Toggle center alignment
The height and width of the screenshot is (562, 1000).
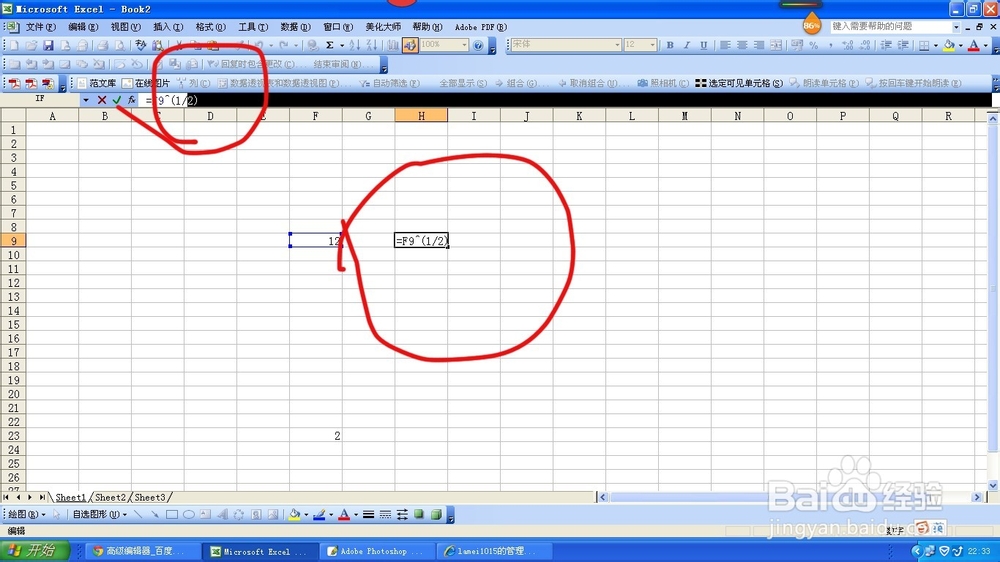[742, 45]
